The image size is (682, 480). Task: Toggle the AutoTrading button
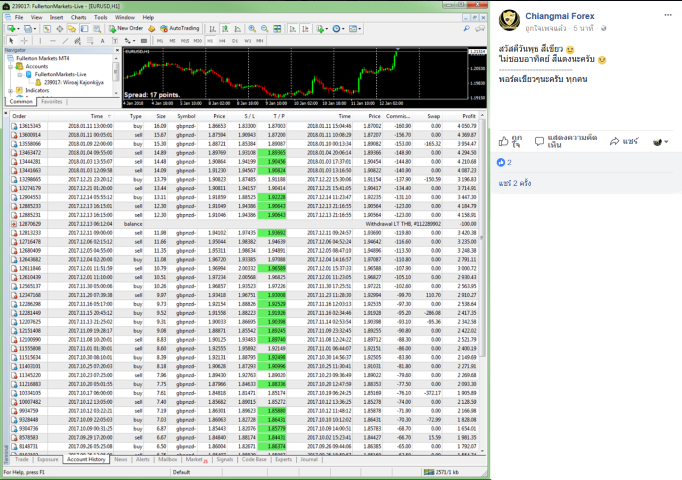[x=179, y=29]
